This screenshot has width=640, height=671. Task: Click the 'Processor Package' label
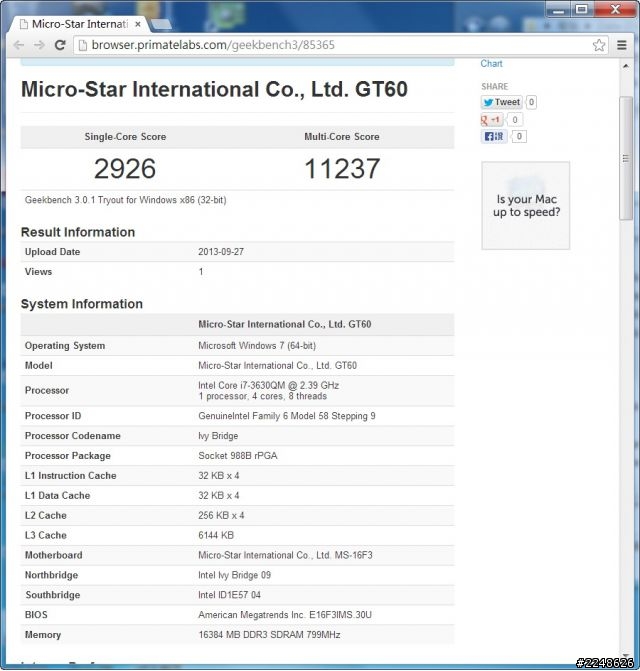coord(68,456)
